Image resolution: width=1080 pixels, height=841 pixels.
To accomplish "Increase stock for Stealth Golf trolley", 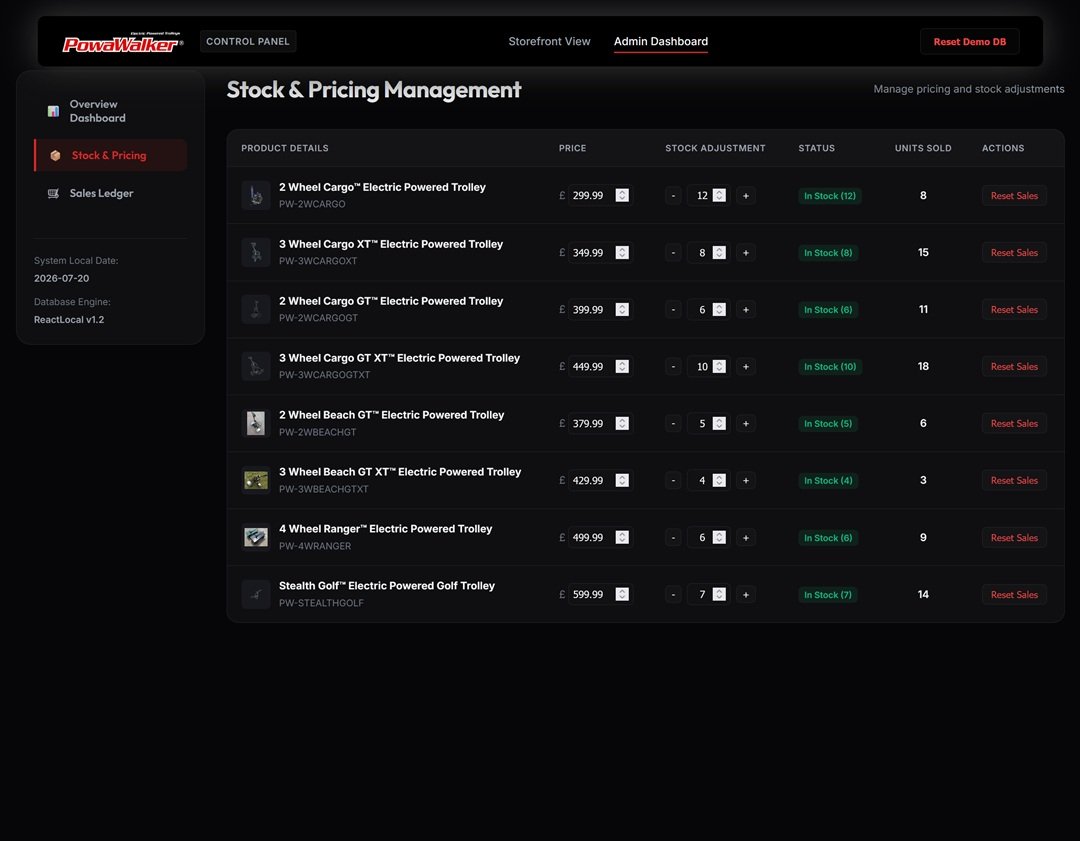I will [745, 594].
